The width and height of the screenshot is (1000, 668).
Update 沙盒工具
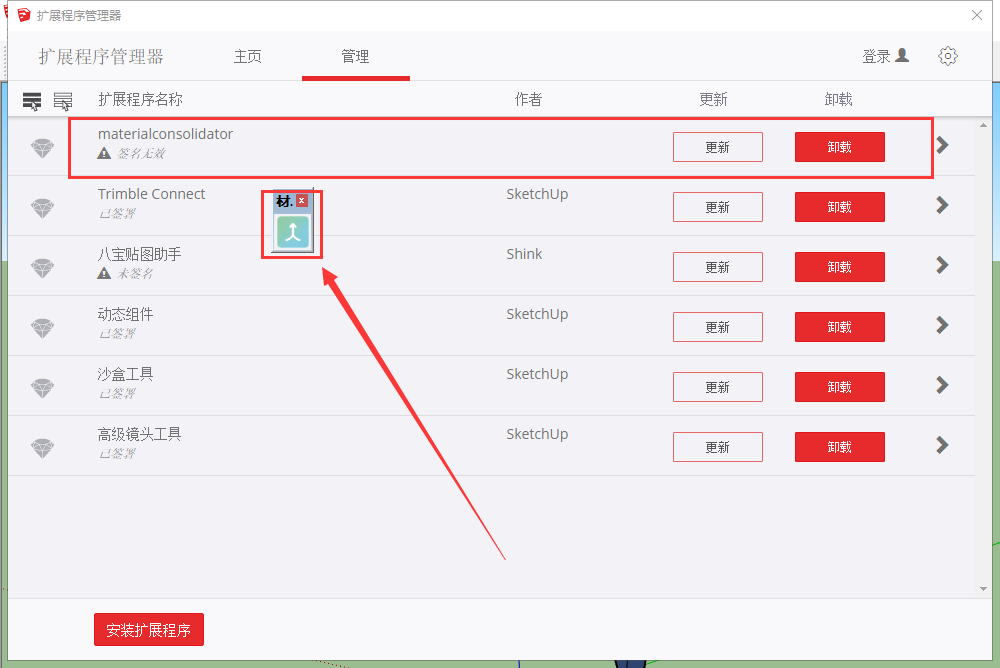(717, 387)
